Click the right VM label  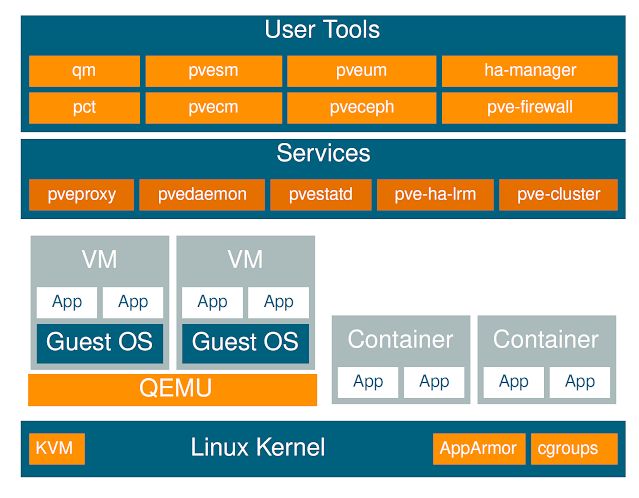tap(245, 259)
